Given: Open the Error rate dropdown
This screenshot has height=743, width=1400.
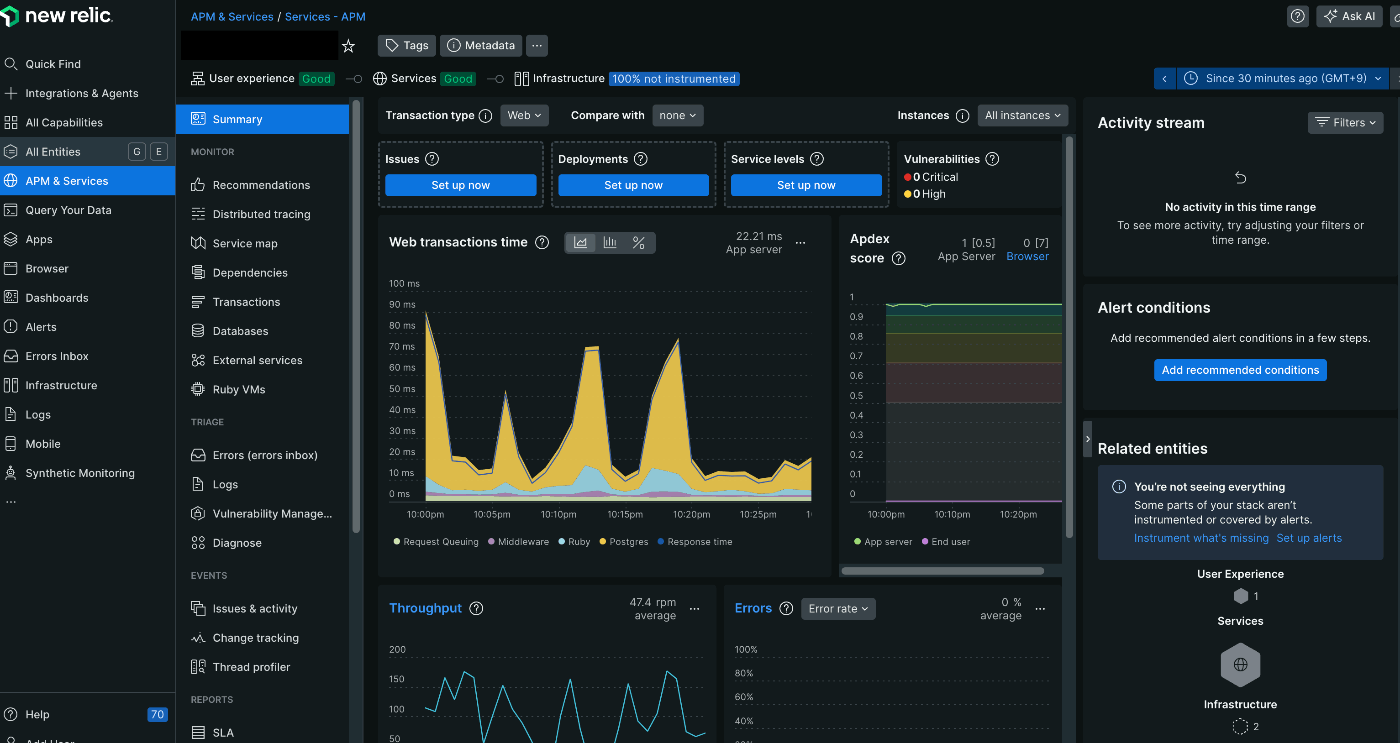Looking at the screenshot, I should 838,608.
